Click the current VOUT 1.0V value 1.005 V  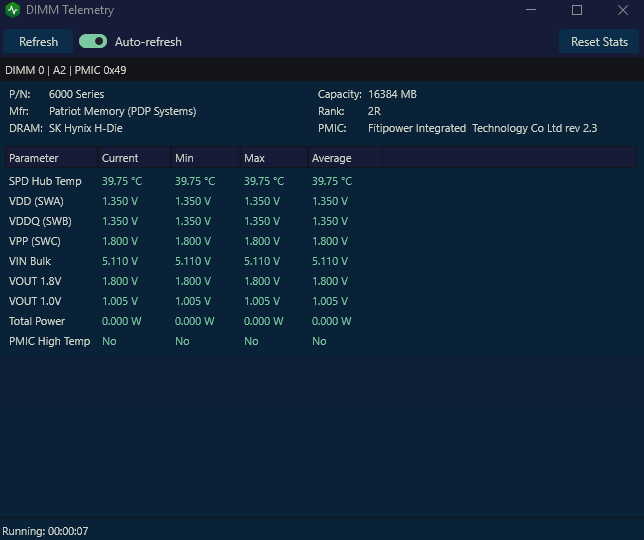point(120,301)
